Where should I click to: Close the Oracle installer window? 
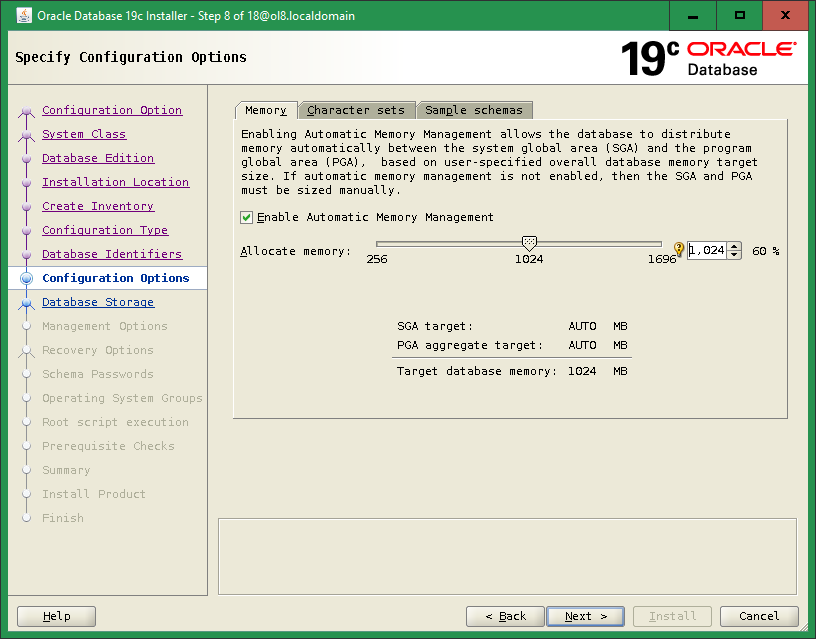click(785, 16)
